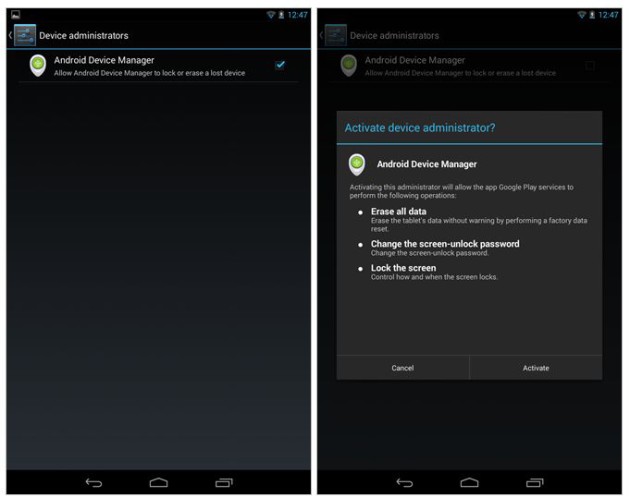Tap picture notification icon in left status bar
Image resolution: width=630 pixels, height=497 pixels.
click(x=15, y=15)
